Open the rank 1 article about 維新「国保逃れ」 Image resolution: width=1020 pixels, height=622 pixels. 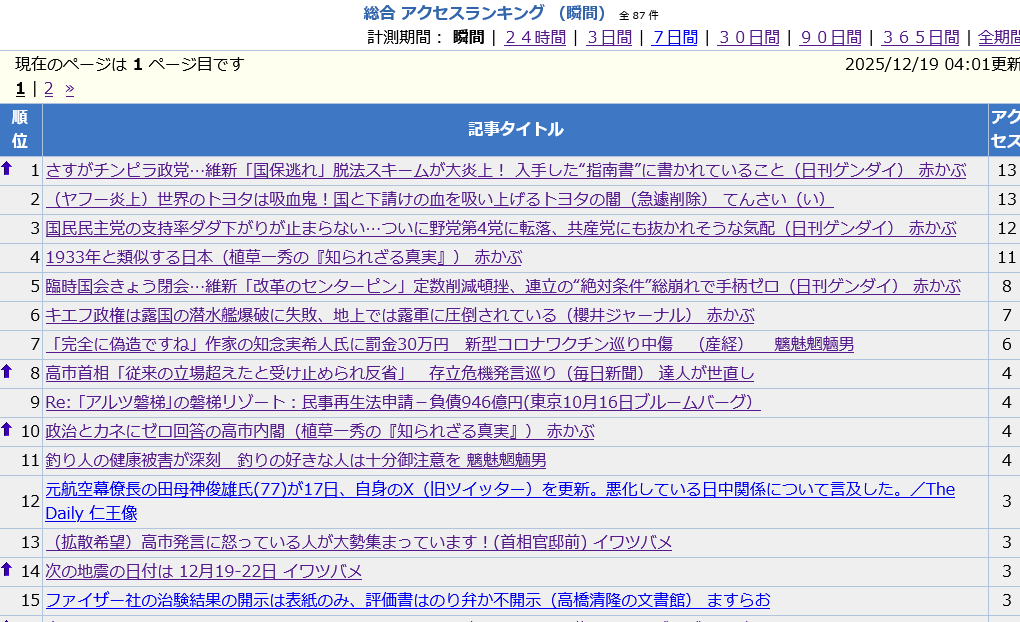click(x=505, y=170)
